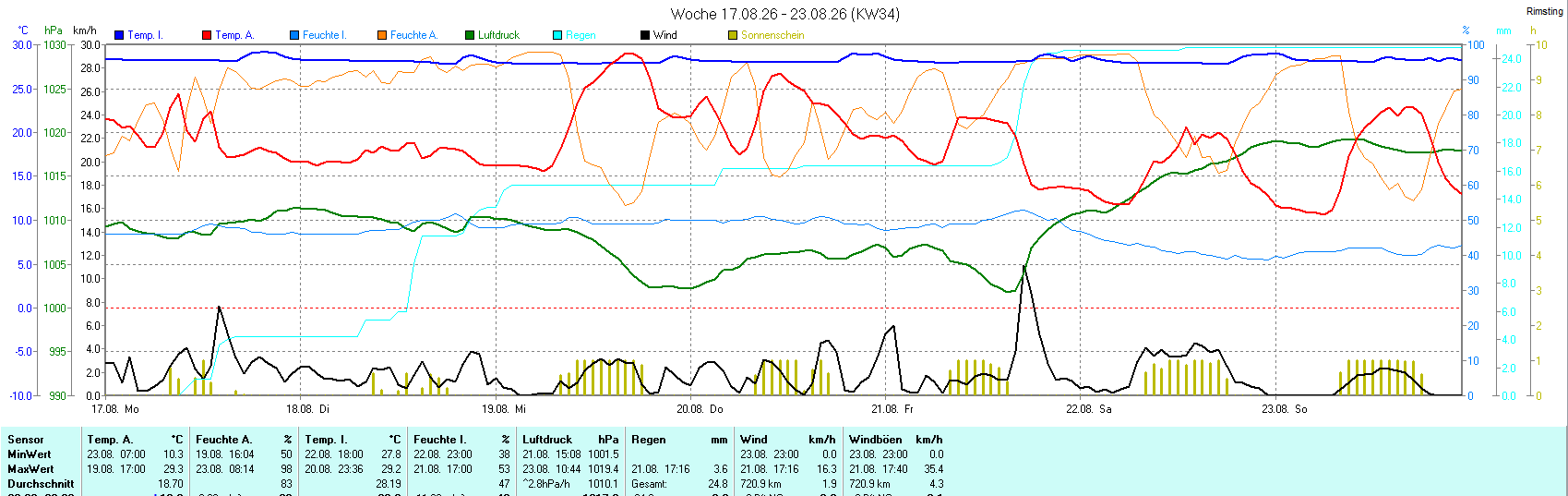Click the '19.08. Mi' date axis label
Screen dimensions: 1568x496
(504, 408)
